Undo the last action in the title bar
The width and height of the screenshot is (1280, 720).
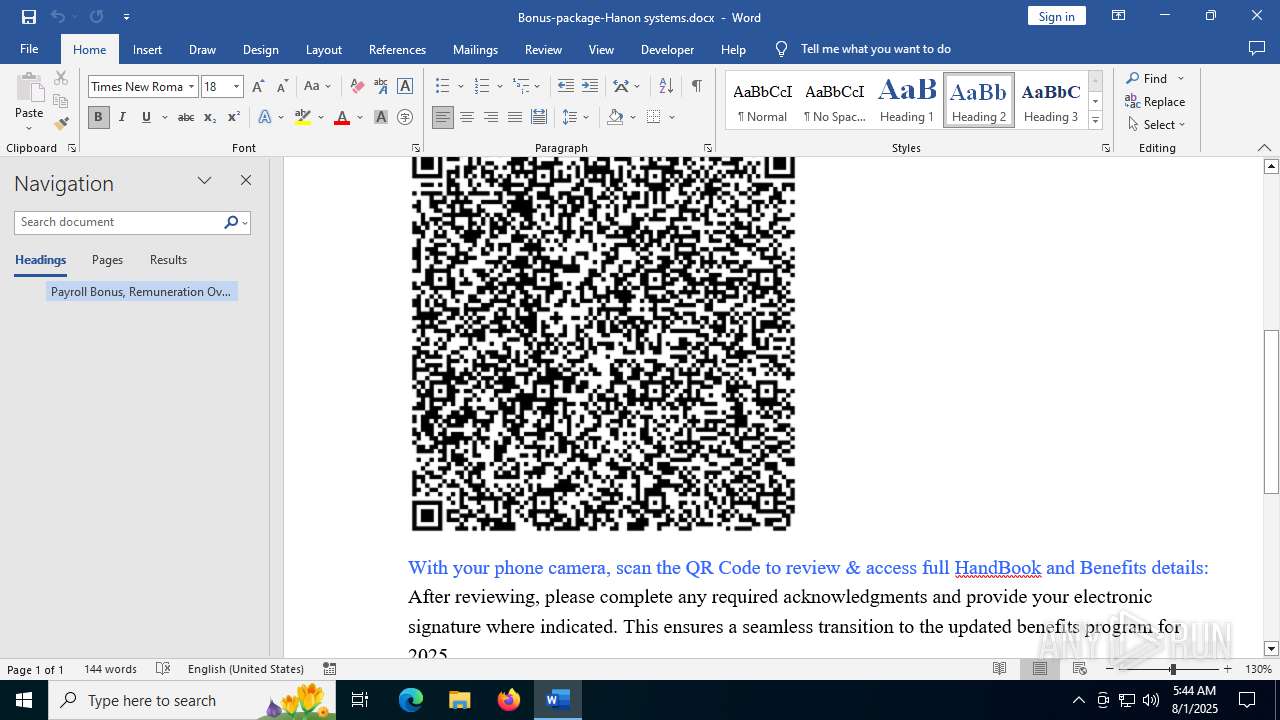pos(58,17)
